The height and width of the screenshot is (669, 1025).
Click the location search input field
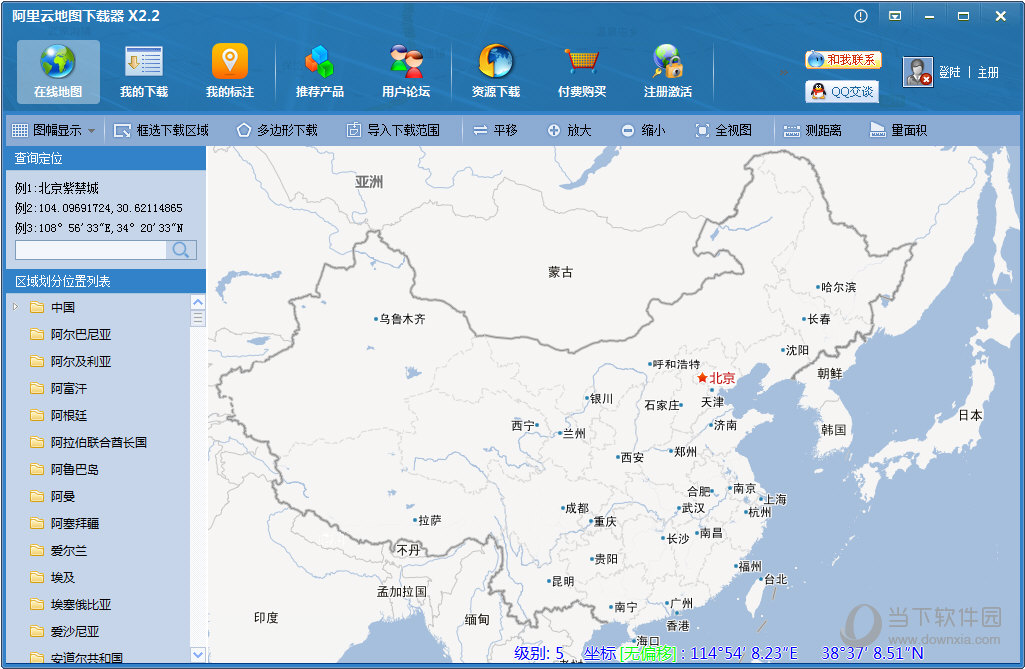pos(91,250)
